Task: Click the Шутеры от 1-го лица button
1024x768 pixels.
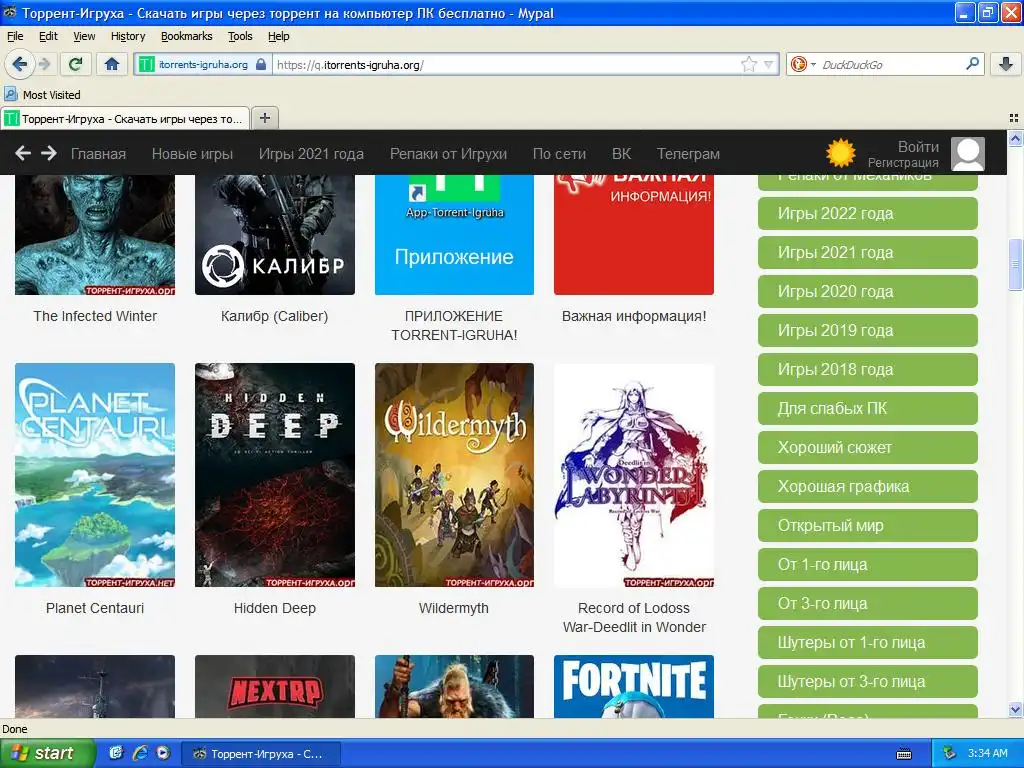Action: 867,643
